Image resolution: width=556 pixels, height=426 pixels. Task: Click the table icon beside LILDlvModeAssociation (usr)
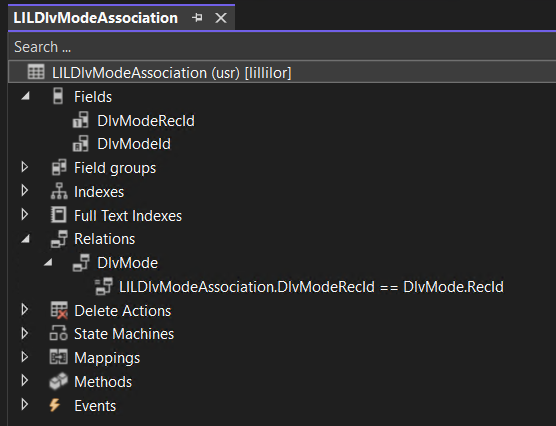tap(36, 72)
